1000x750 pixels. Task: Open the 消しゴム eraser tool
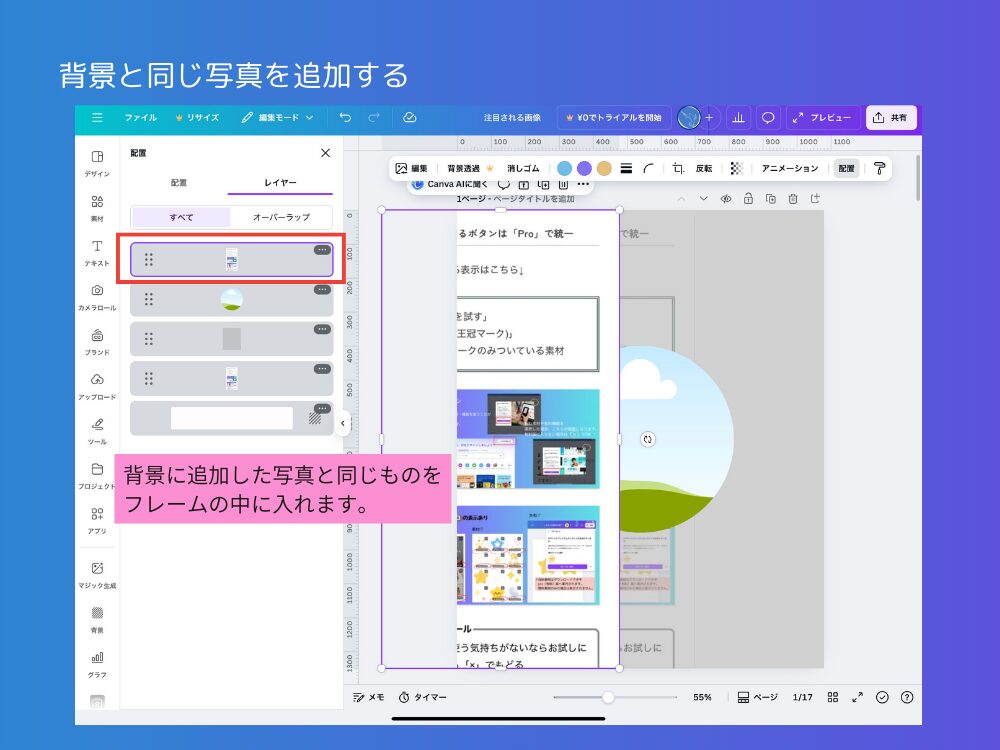(524, 167)
